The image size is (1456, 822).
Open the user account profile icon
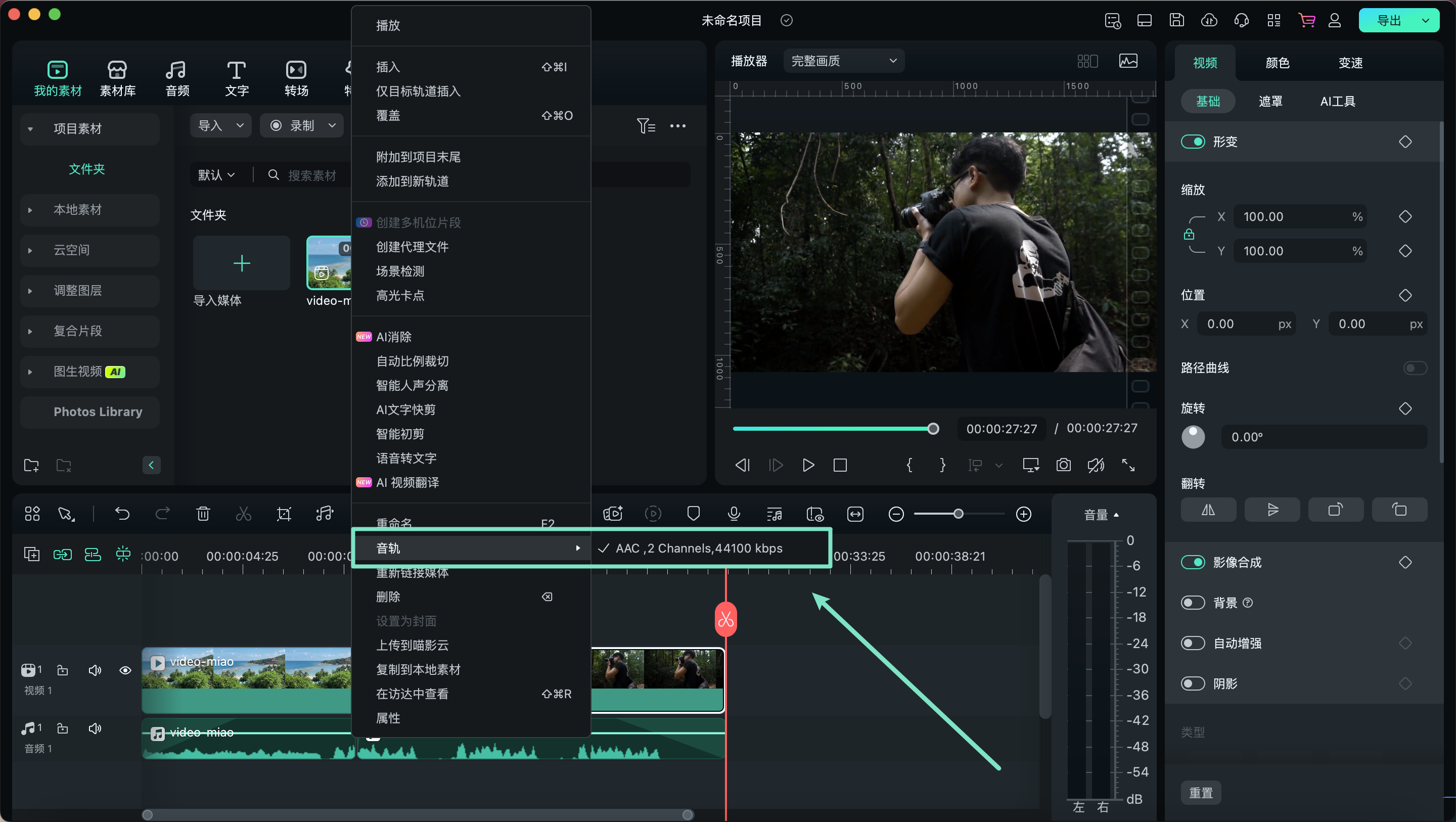coord(1335,20)
